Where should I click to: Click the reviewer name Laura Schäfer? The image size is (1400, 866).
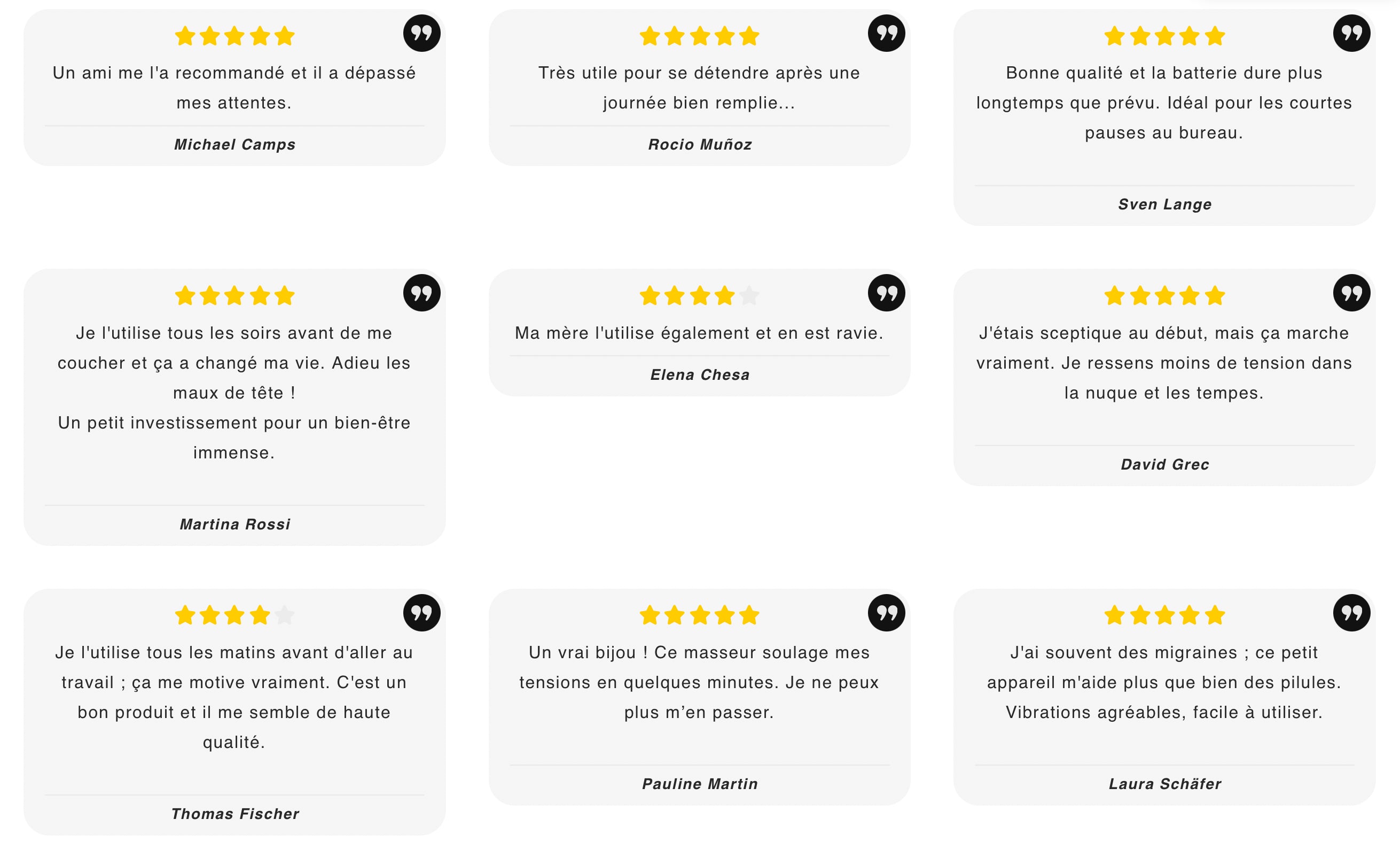point(1164,784)
